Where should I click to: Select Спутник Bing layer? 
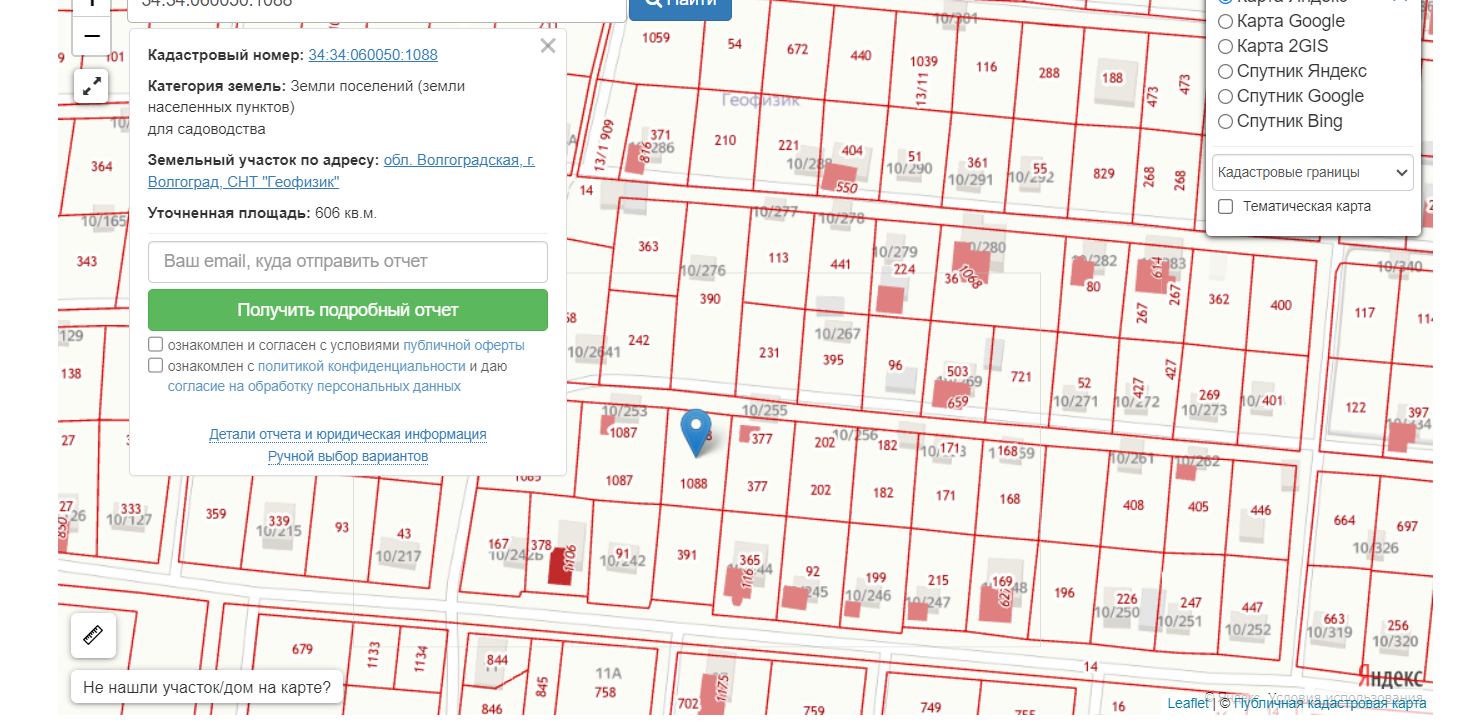coord(1226,121)
